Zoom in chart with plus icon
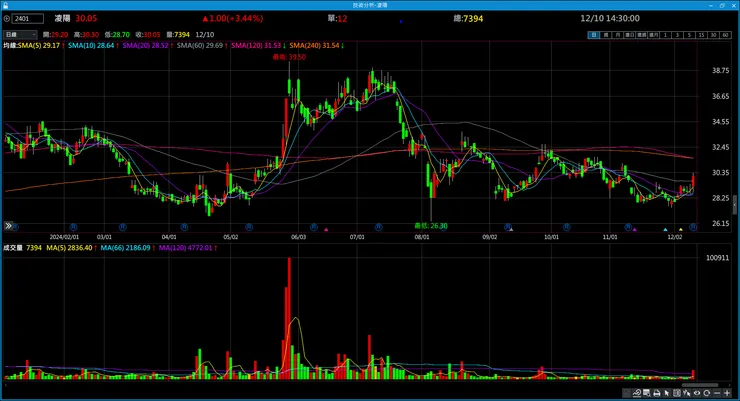Image resolution: width=740 pixels, height=401 pixels. pyautogui.click(x=727, y=393)
